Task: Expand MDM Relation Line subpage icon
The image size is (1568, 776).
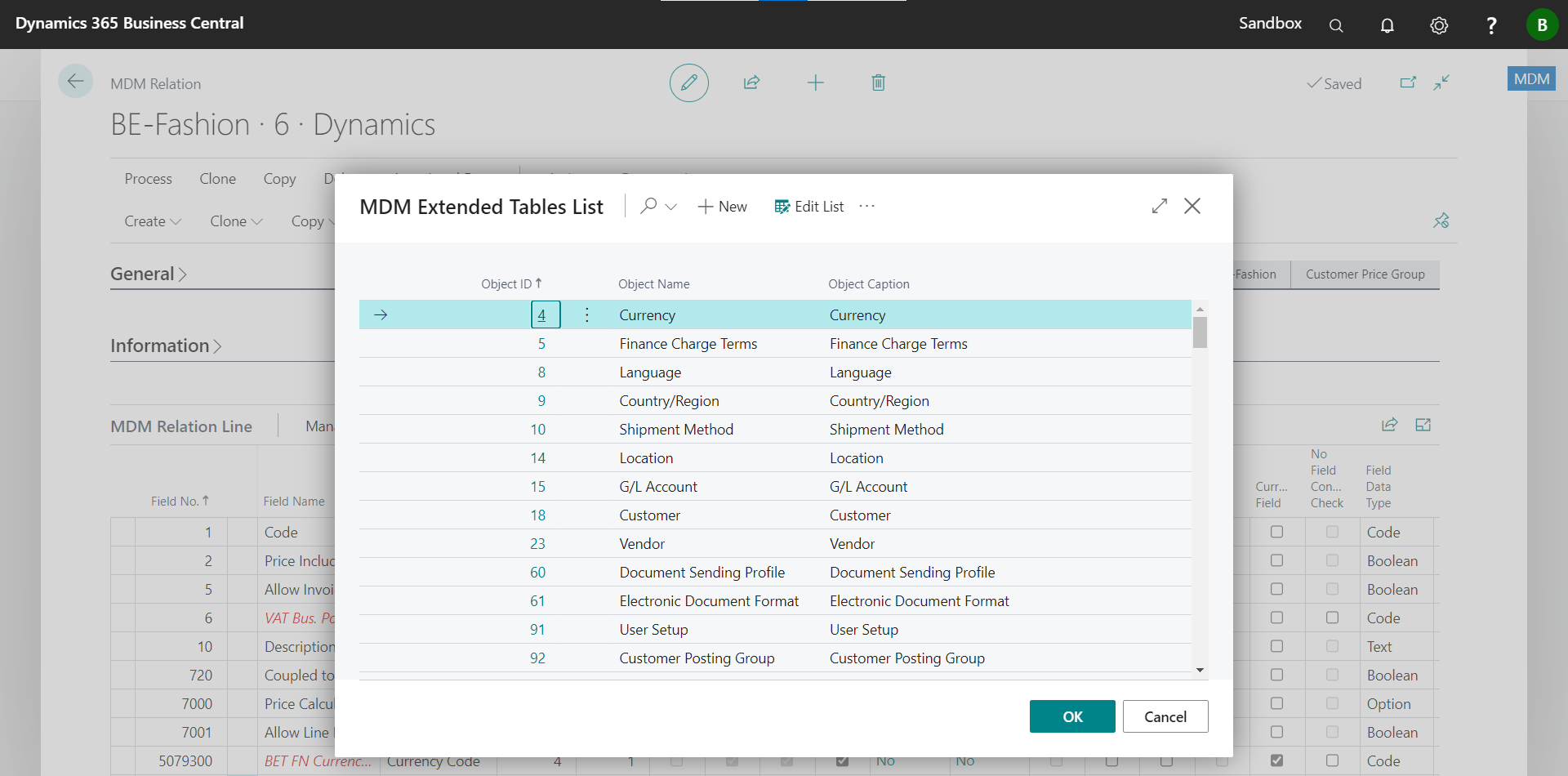Action: coord(1423,425)
